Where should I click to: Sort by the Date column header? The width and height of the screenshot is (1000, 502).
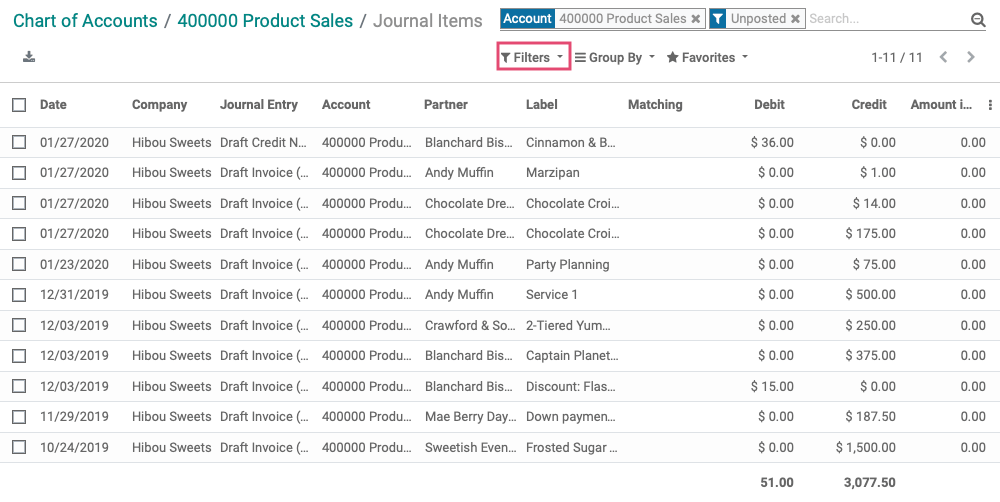click(x=53, y=105)
